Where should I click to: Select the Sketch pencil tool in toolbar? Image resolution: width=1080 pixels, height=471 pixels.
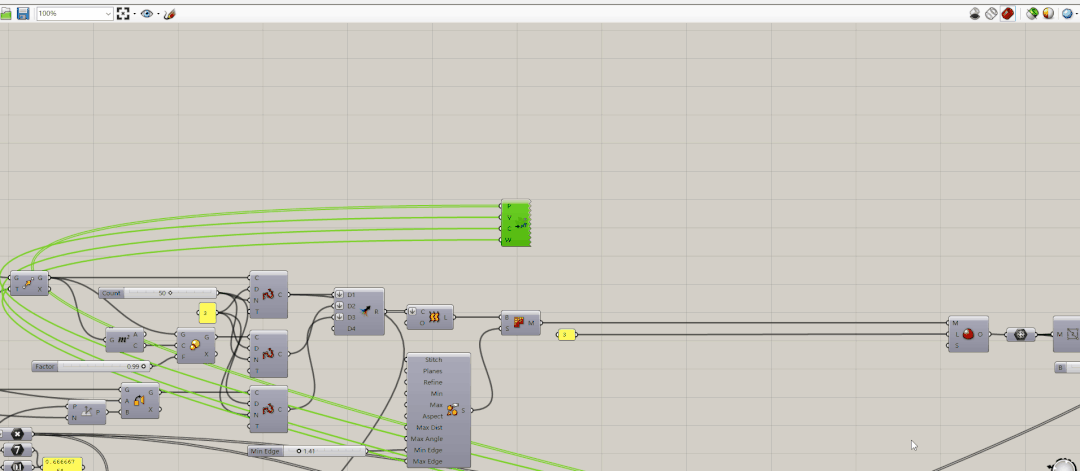pyautogui.click(x=169, y=13)
